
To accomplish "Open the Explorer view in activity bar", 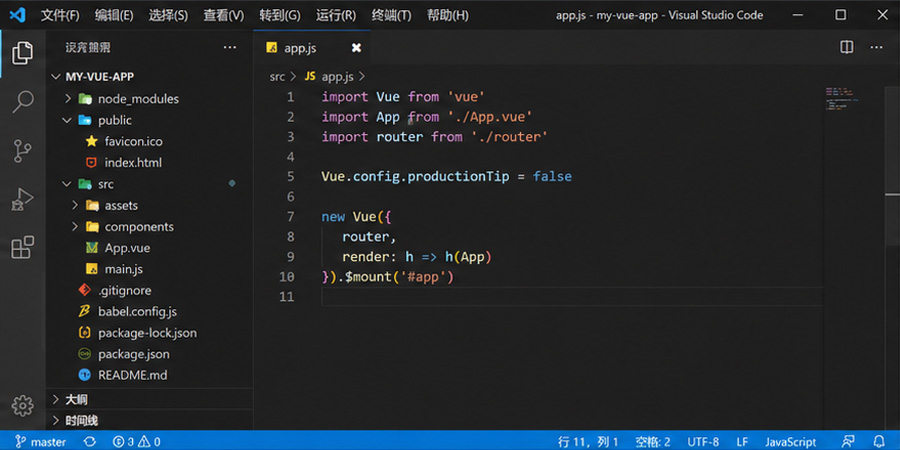I will click(22, 53).
